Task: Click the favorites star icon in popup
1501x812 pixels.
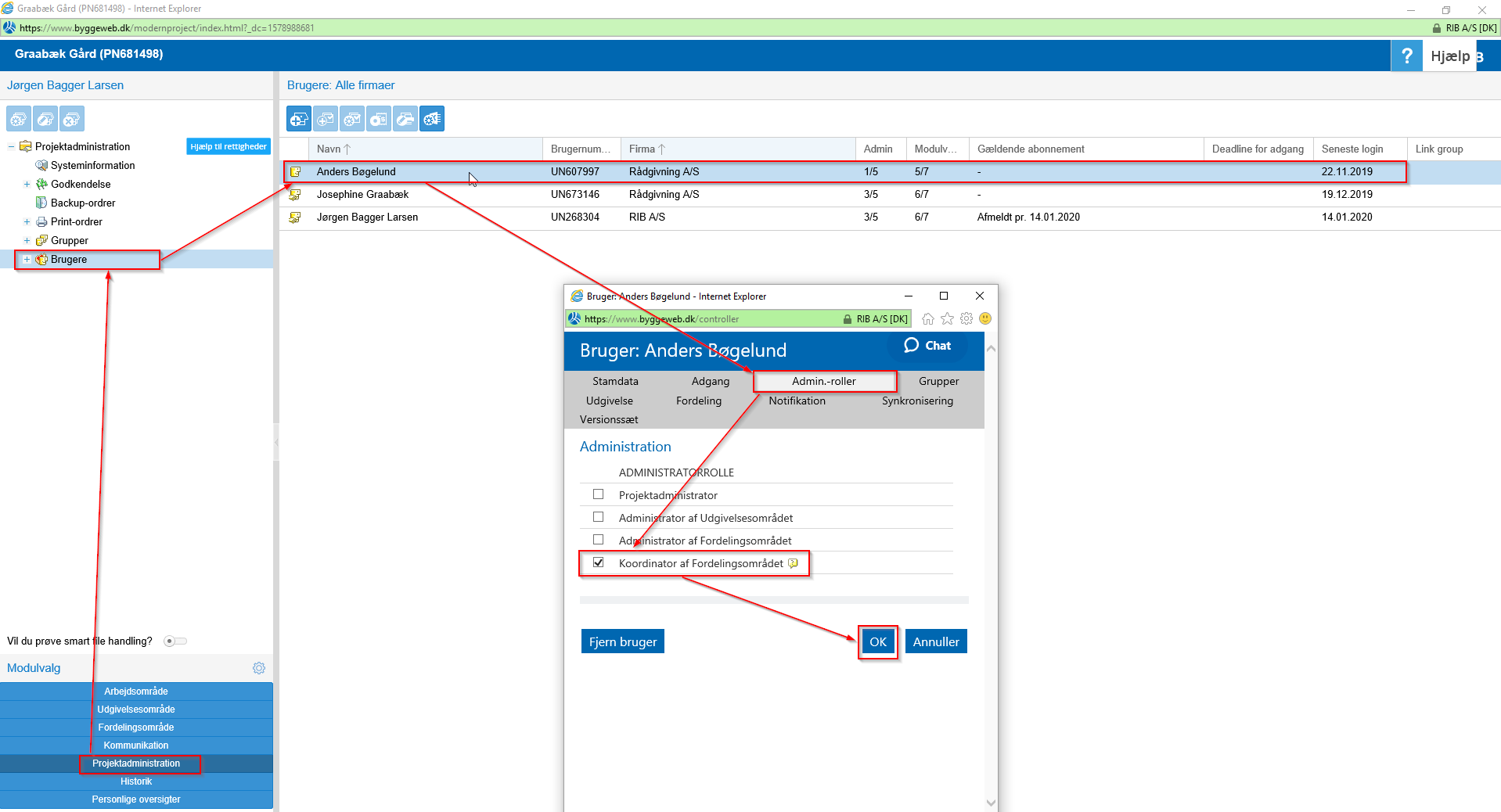Action: pyautogui.click(x=947, y=318)
